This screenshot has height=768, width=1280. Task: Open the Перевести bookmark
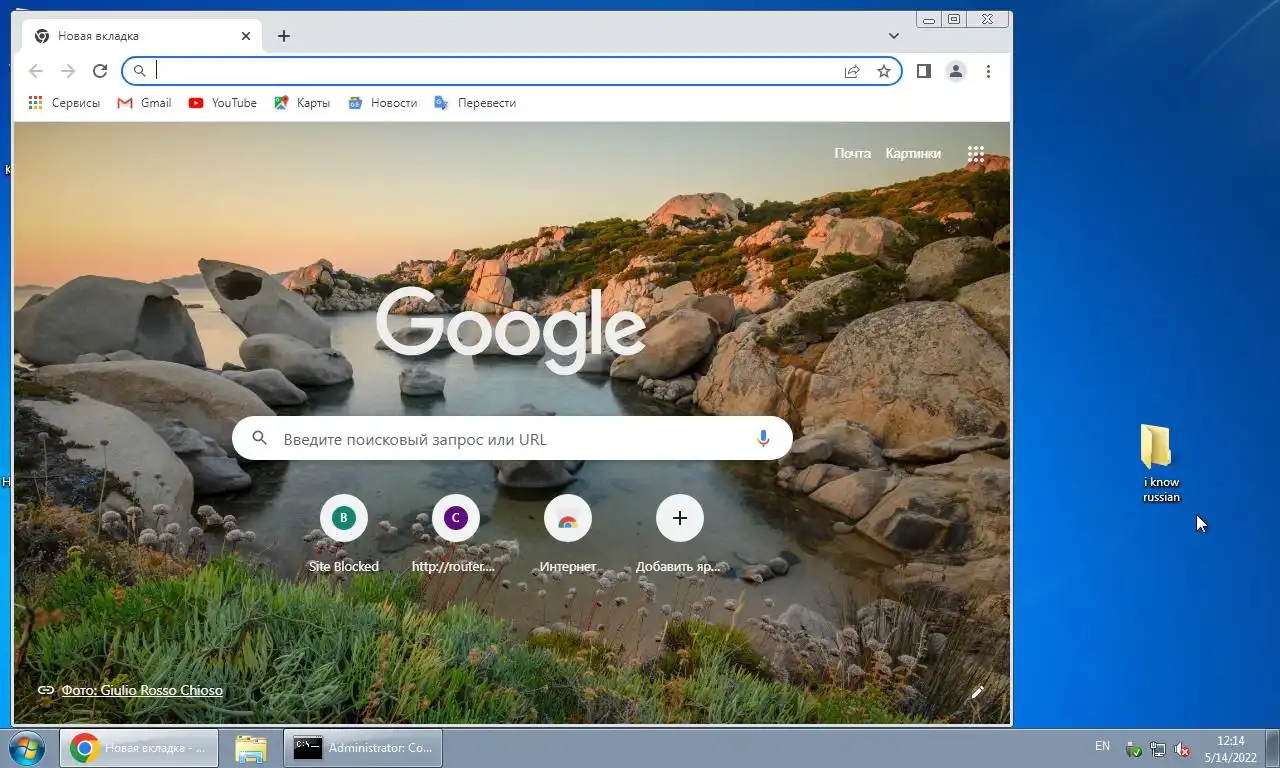(x=475, y=103)
